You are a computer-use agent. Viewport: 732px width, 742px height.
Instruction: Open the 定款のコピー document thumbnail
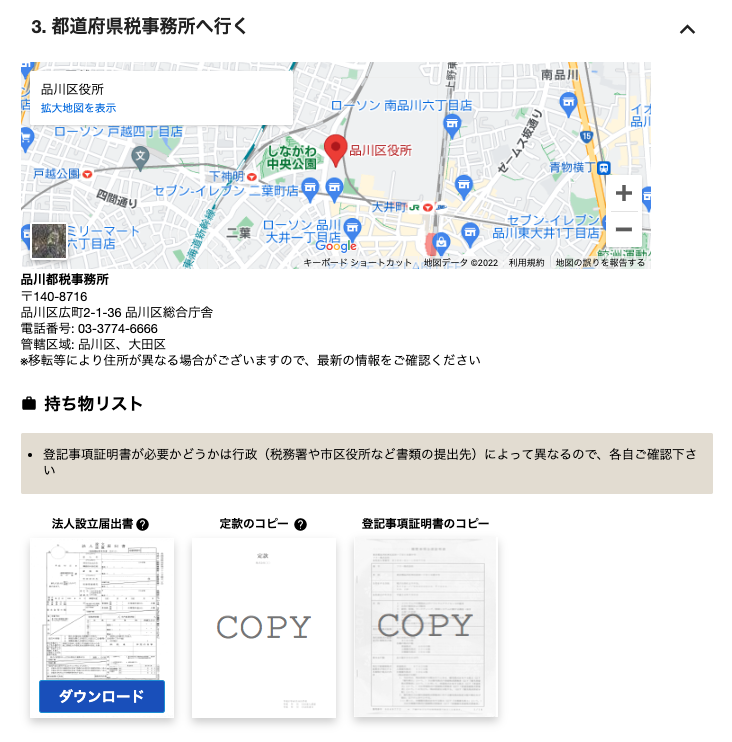click(264, 627)
